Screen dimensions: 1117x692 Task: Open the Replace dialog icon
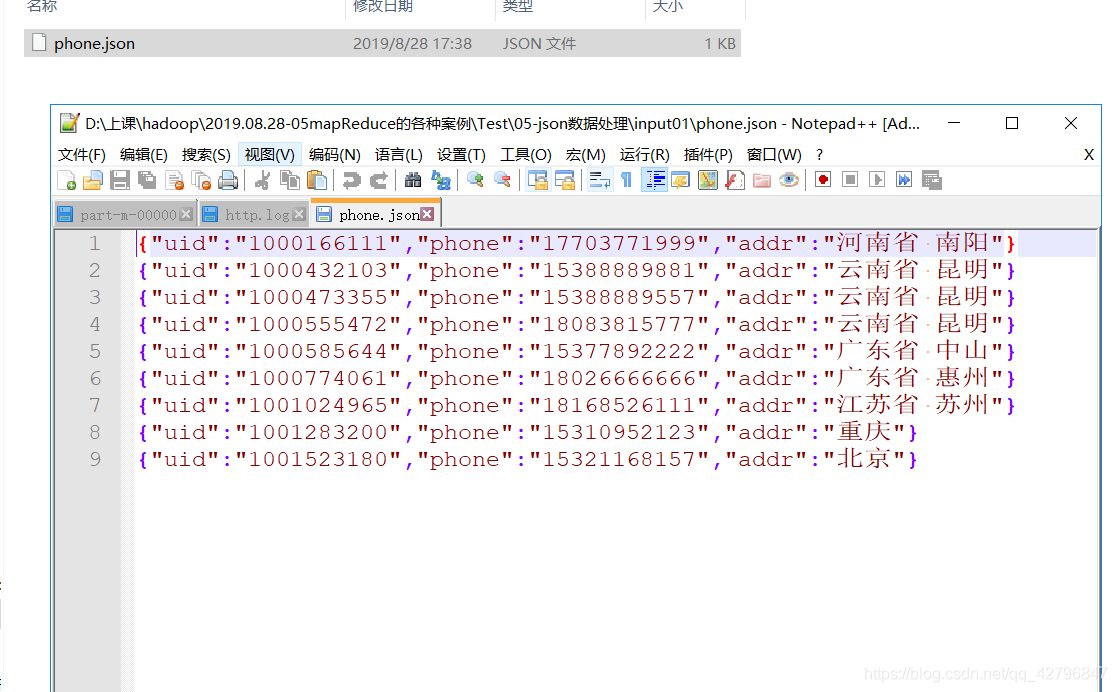pyautogui.click(x=440, y=180)
